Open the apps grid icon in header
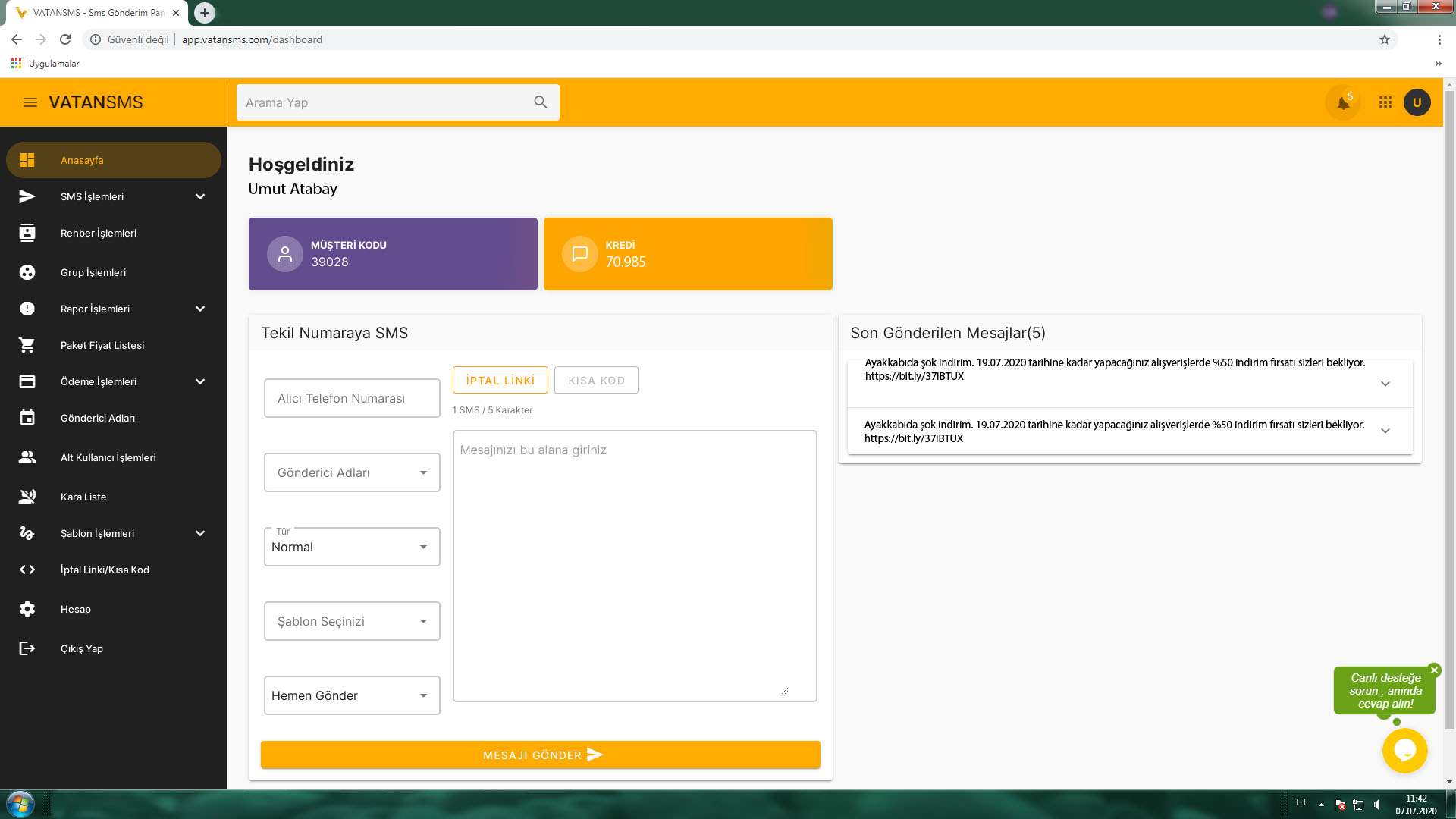The height and width of the screenshot is (819, 1456). (1385, 102)
